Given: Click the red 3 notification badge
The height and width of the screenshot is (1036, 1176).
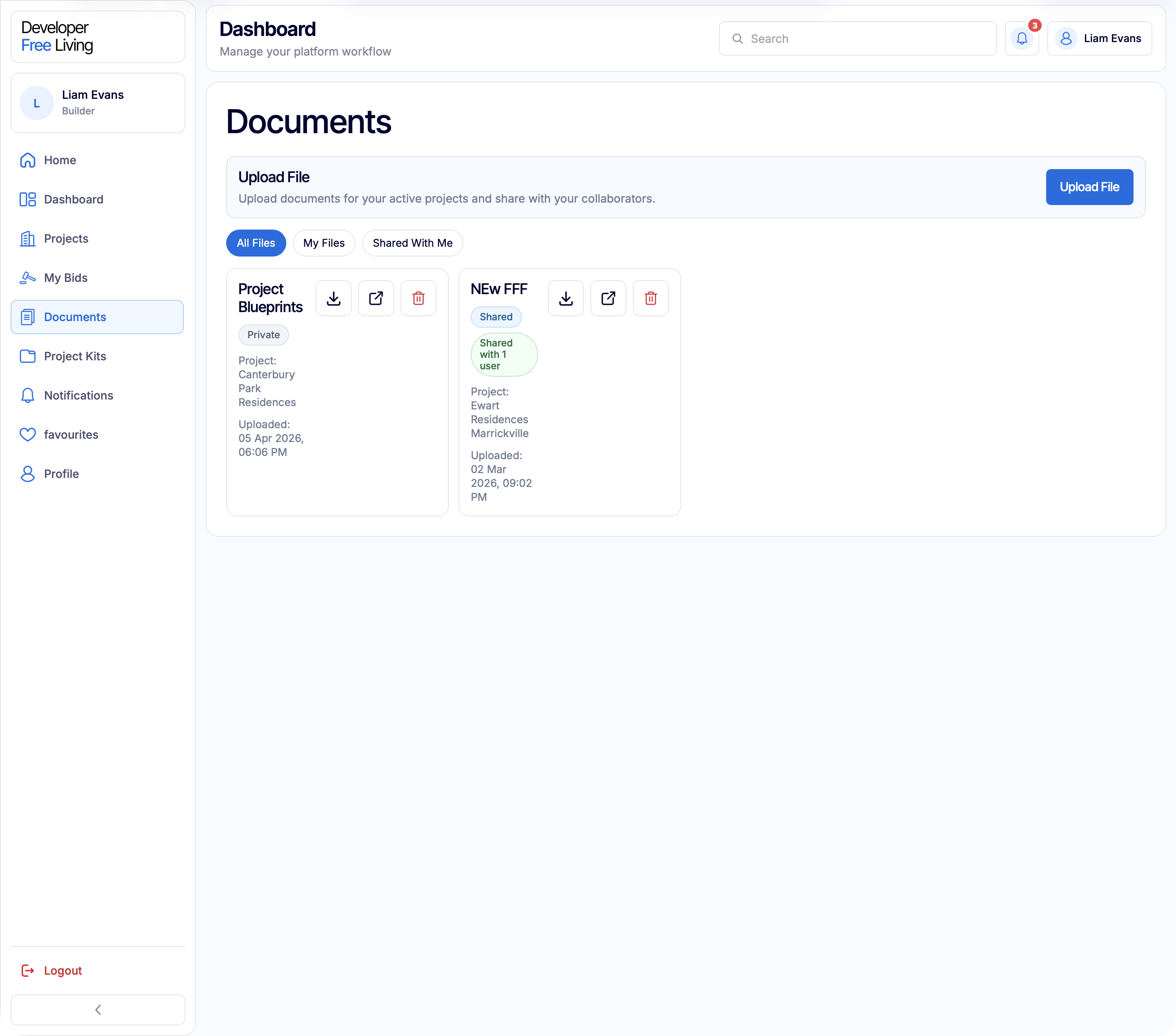Looking at the screenshot, I should [1034, 25].
